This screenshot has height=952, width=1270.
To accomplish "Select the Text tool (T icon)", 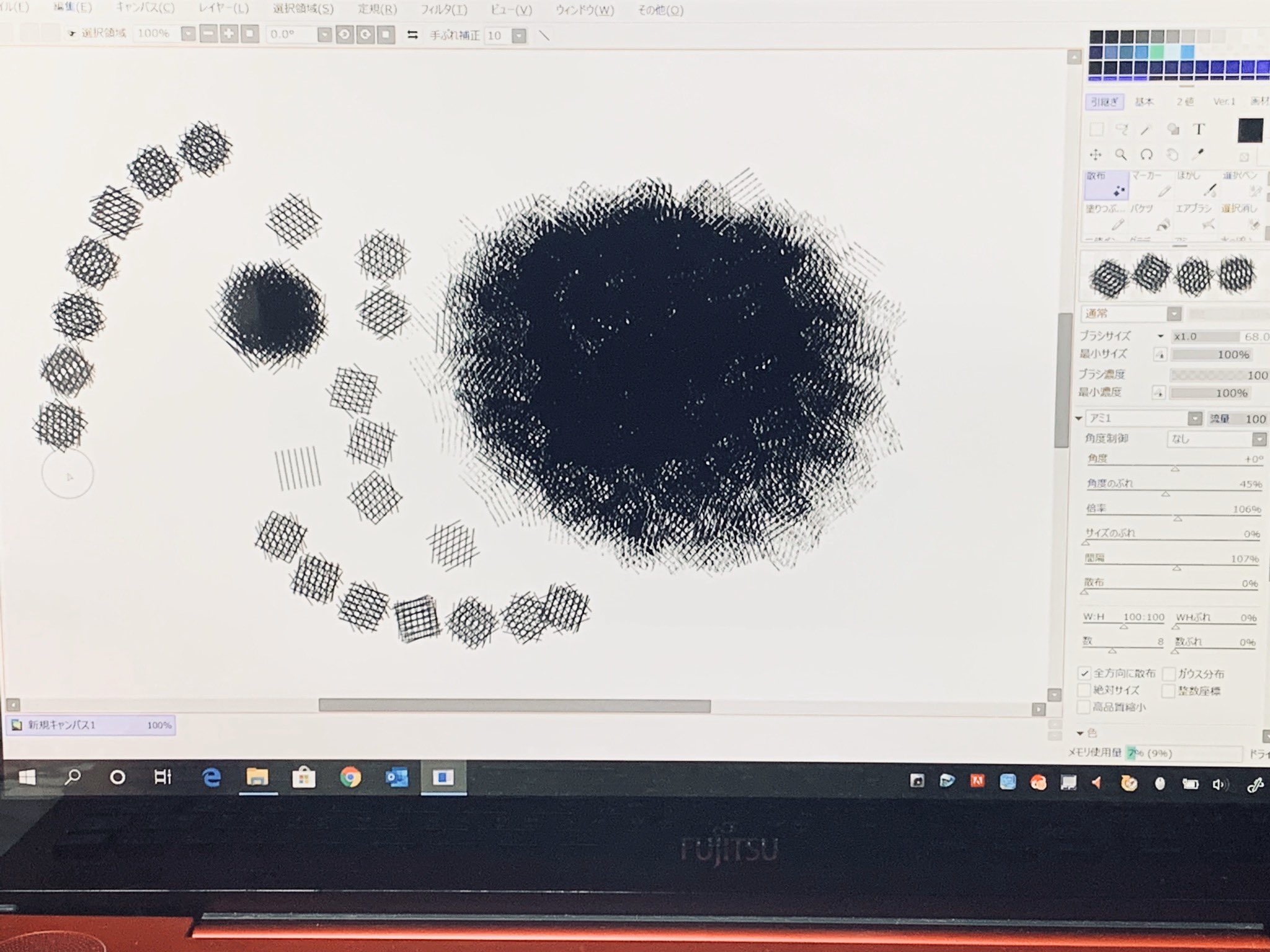I will click(1199, 129).
